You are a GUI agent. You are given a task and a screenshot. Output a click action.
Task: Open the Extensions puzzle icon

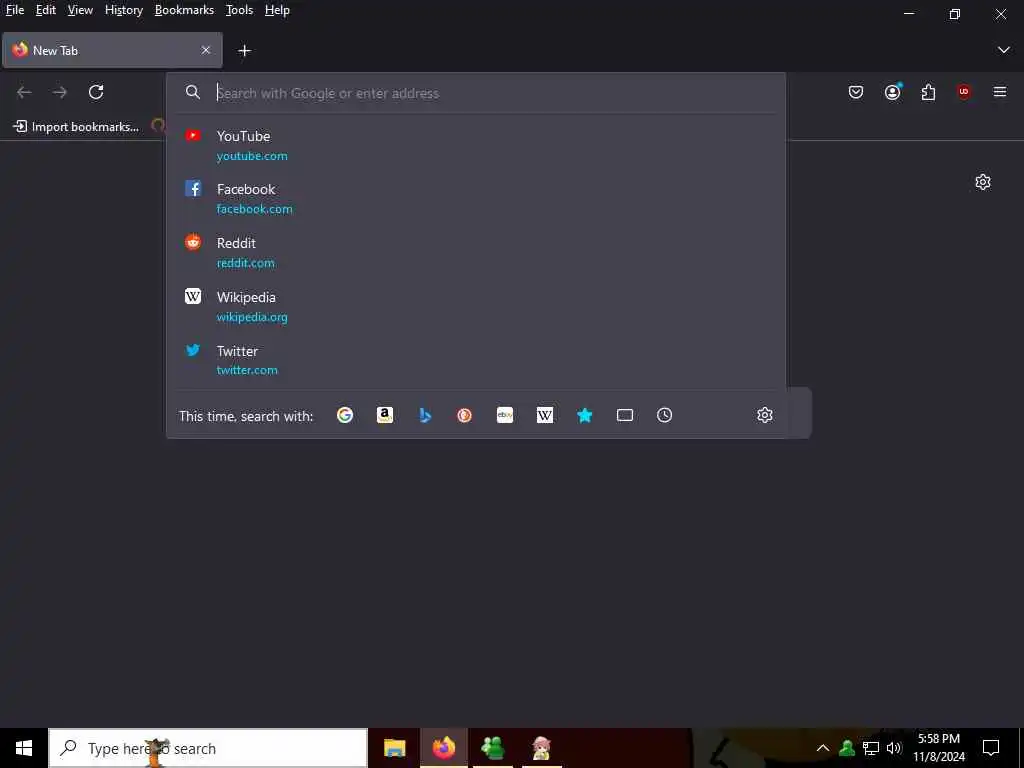pyautogui.click(x=928, y=92)
